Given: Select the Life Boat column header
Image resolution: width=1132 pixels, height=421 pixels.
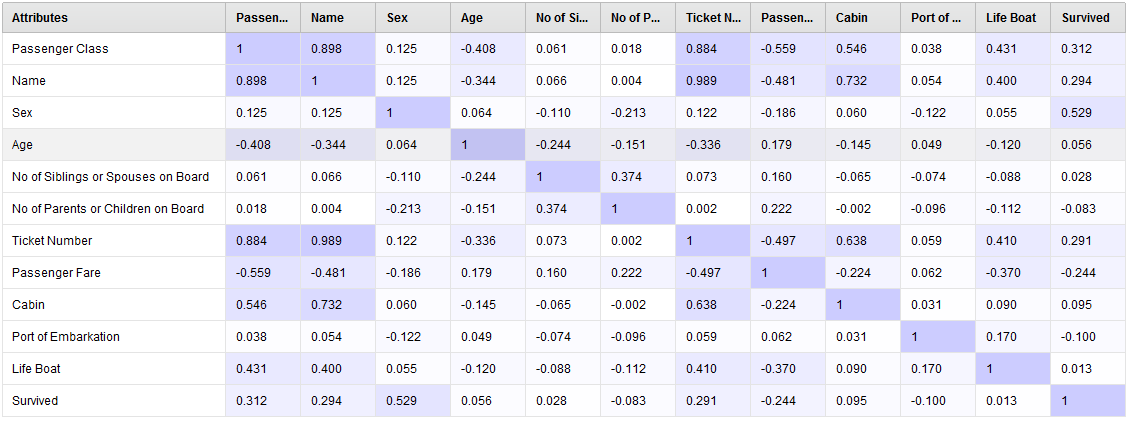Looking at the screenshot, I should tap(1012, 17).
